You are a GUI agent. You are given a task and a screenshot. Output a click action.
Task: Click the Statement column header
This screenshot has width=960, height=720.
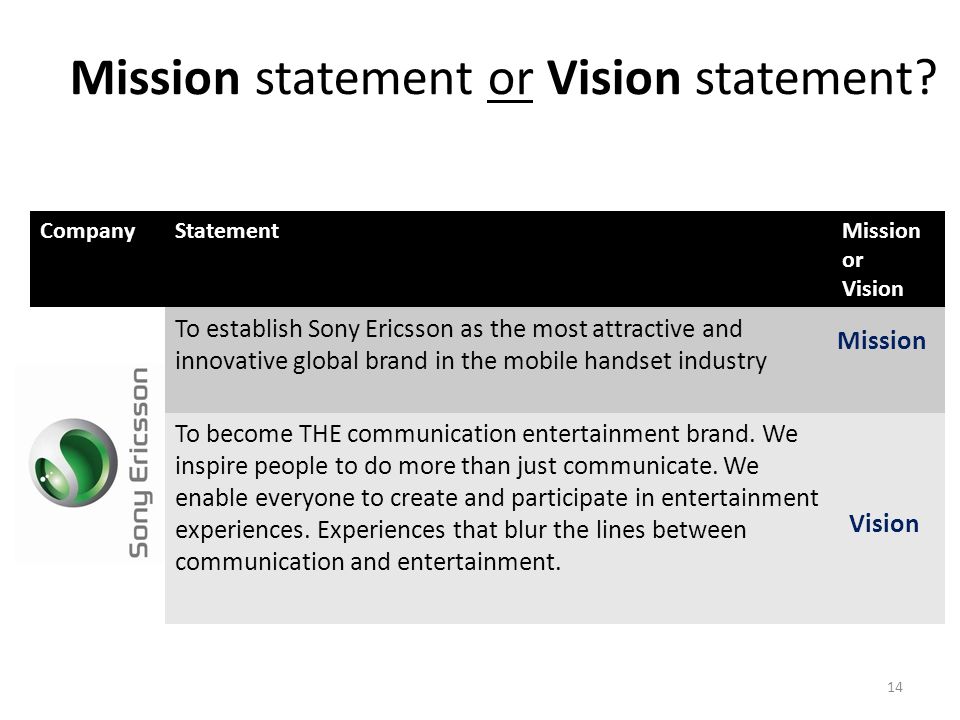[x=227, y=231]
